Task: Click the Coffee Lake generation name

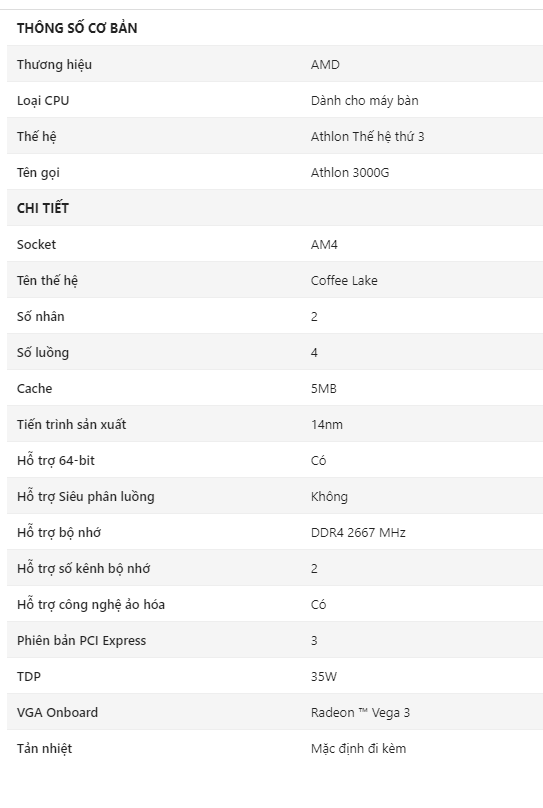Action: (344, 280)
